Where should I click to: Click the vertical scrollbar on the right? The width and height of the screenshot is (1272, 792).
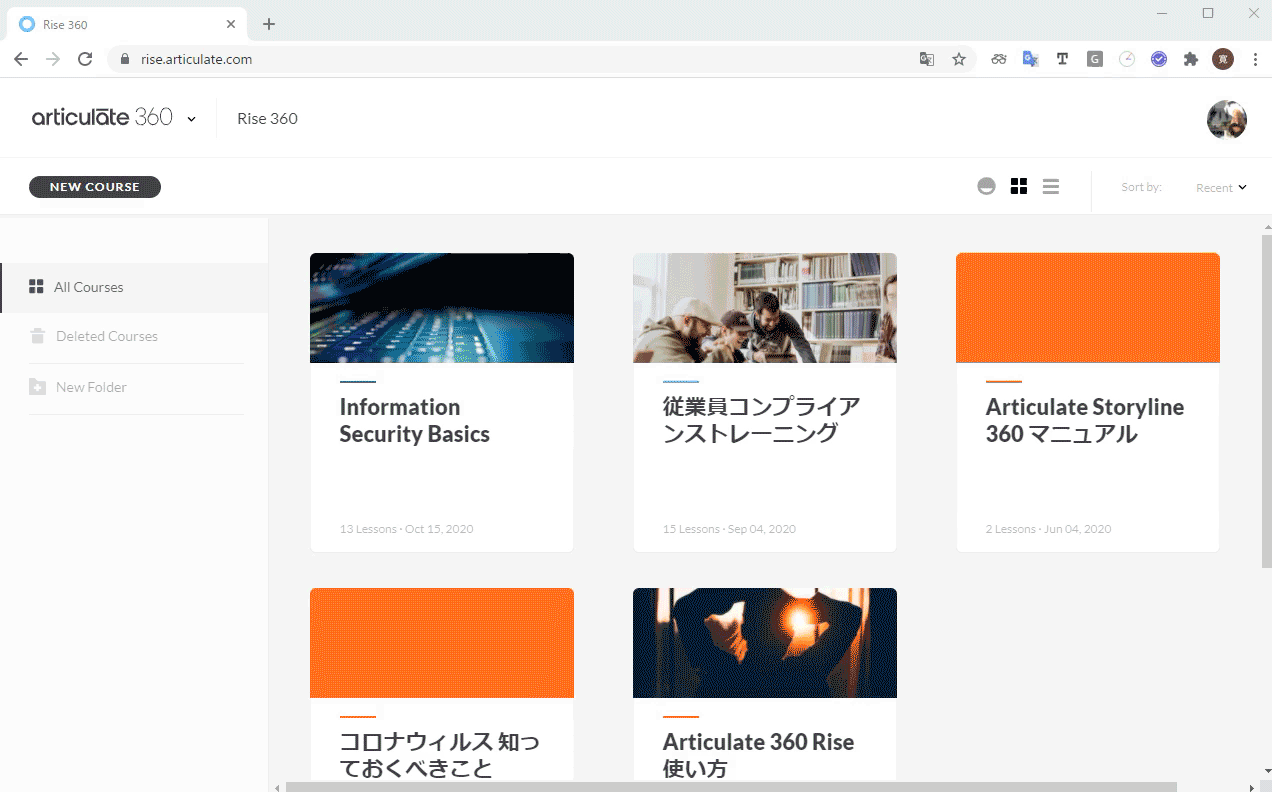(x=1266, y=400)
